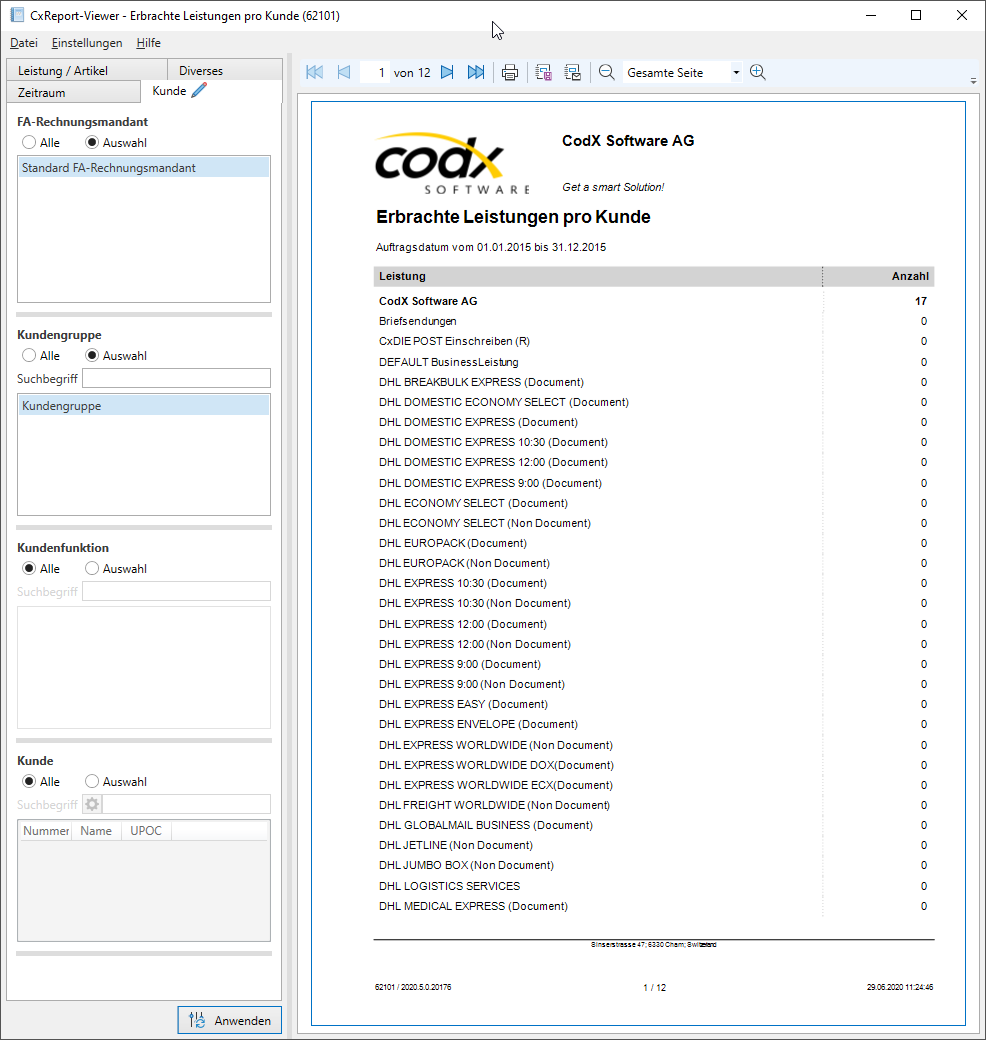This screenshot has width=986, height=1040.
Task: Click DHL MEDICAL EXPRESS (Document) row
Action: [x=653, y=906]
